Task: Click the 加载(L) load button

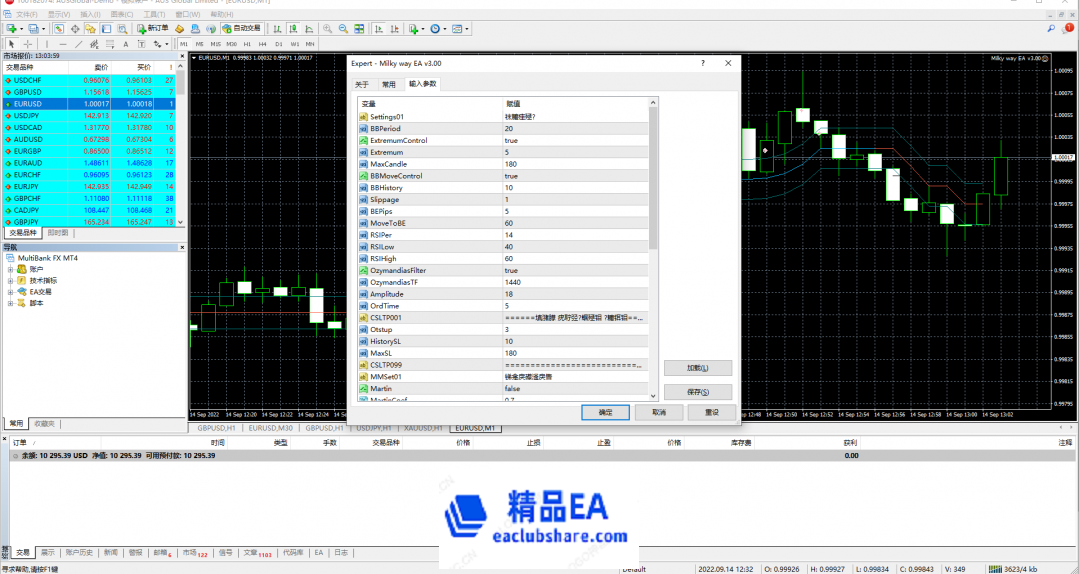Action: pos(698,368)
